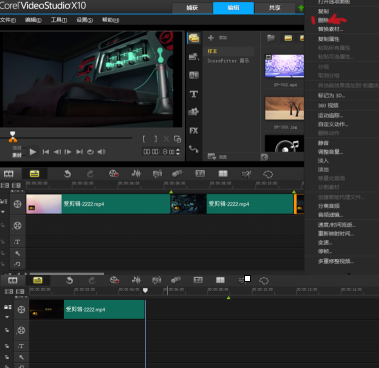Screen dimensions: 379x368
Task: Click the 添加 (add folder) plus button
Action: pos(211,38)
